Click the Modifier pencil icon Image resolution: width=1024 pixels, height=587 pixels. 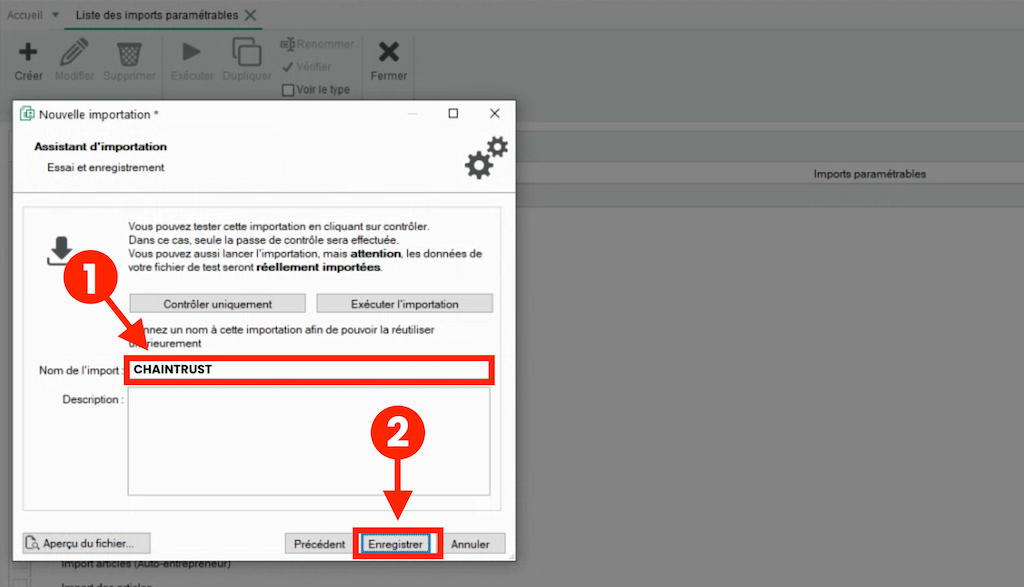[x=74, y=52]
